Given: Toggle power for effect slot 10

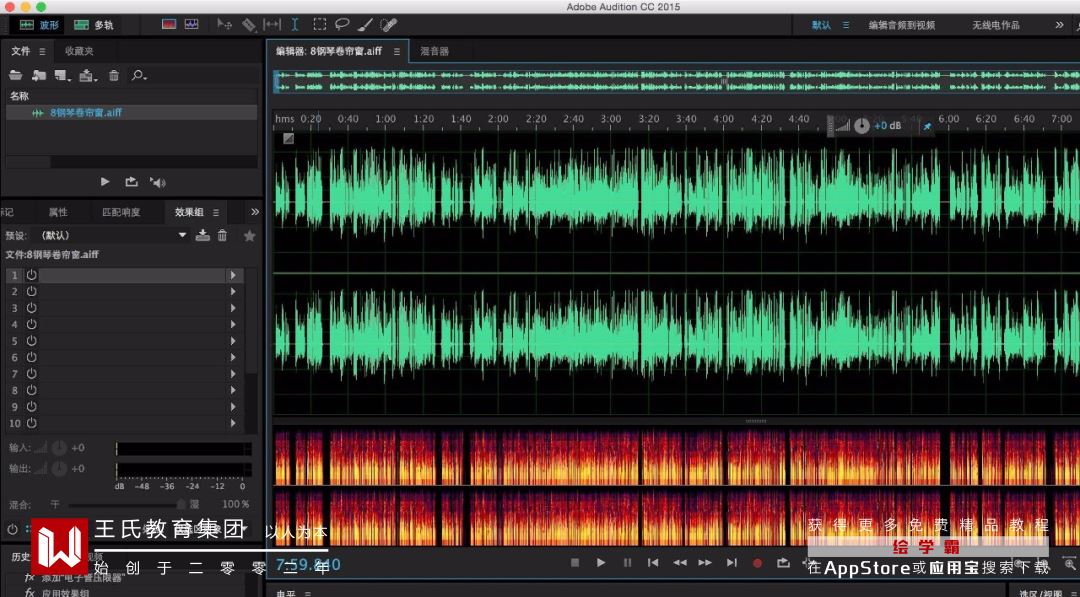Looking at the screenshot, I should [31, 423].
